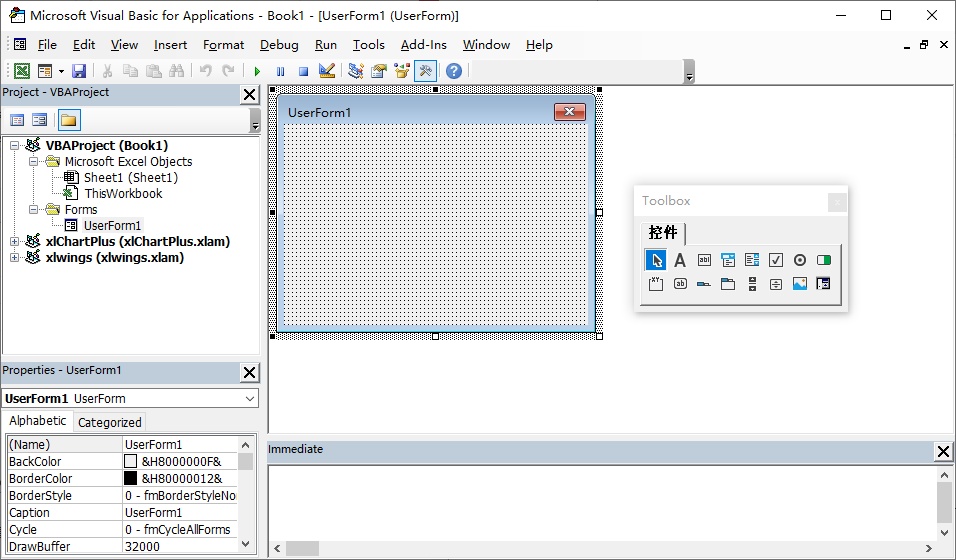
Task: Click View Code icon in Project panel
Action: point(17,120)
